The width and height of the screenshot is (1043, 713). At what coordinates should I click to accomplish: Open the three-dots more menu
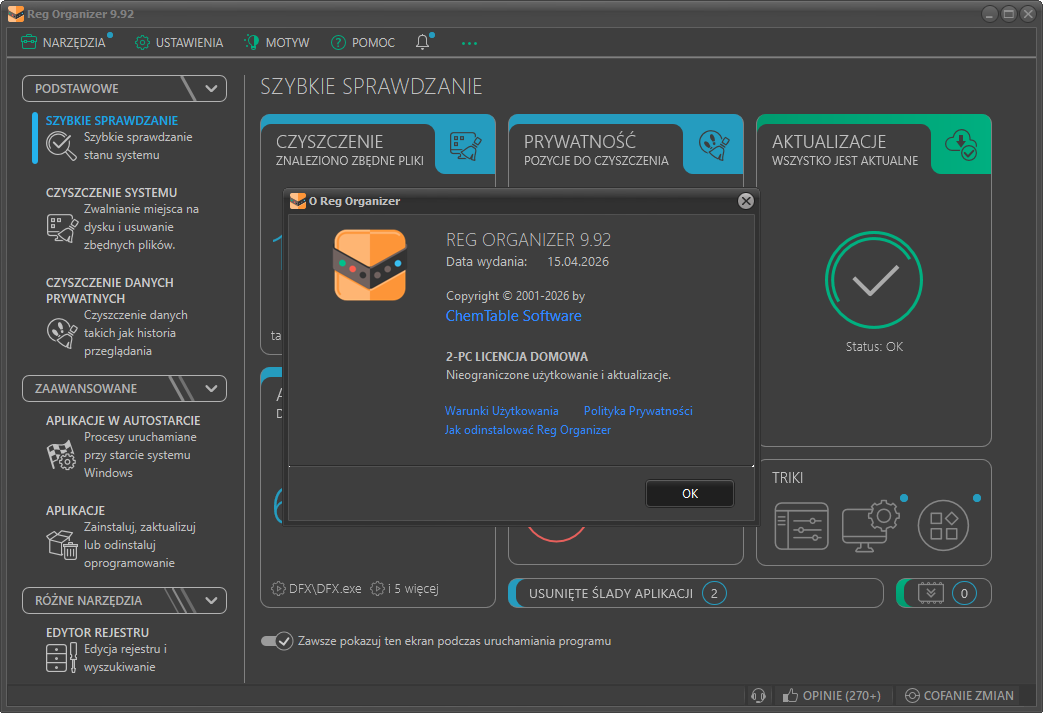[469, 43]
